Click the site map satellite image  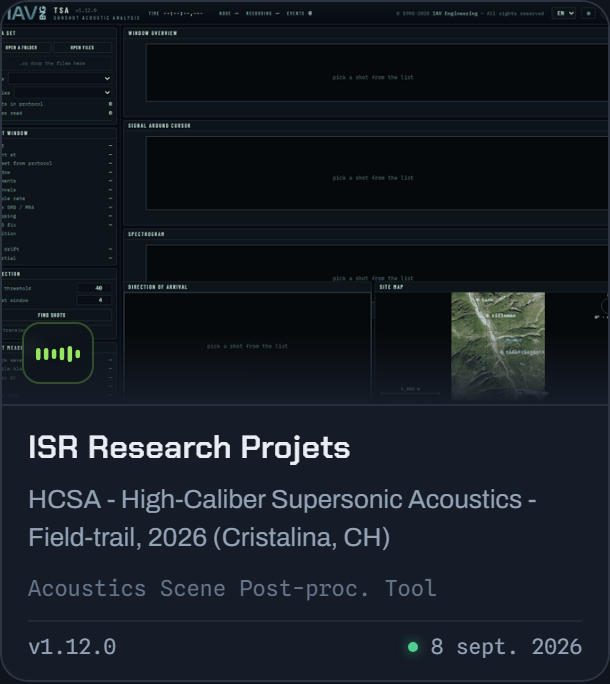[x=498, y=346]
